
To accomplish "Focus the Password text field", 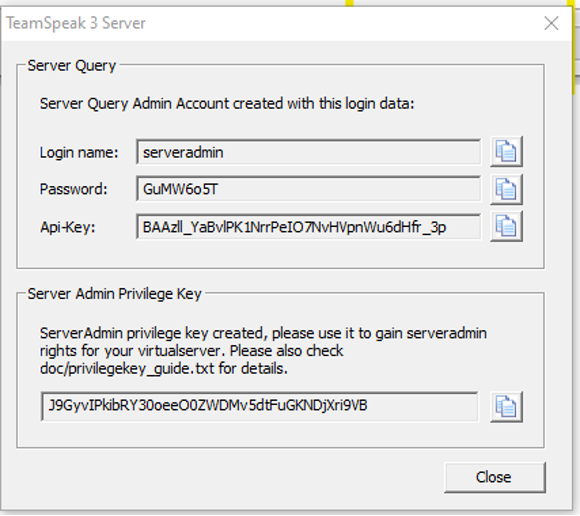I will [308, 189].
